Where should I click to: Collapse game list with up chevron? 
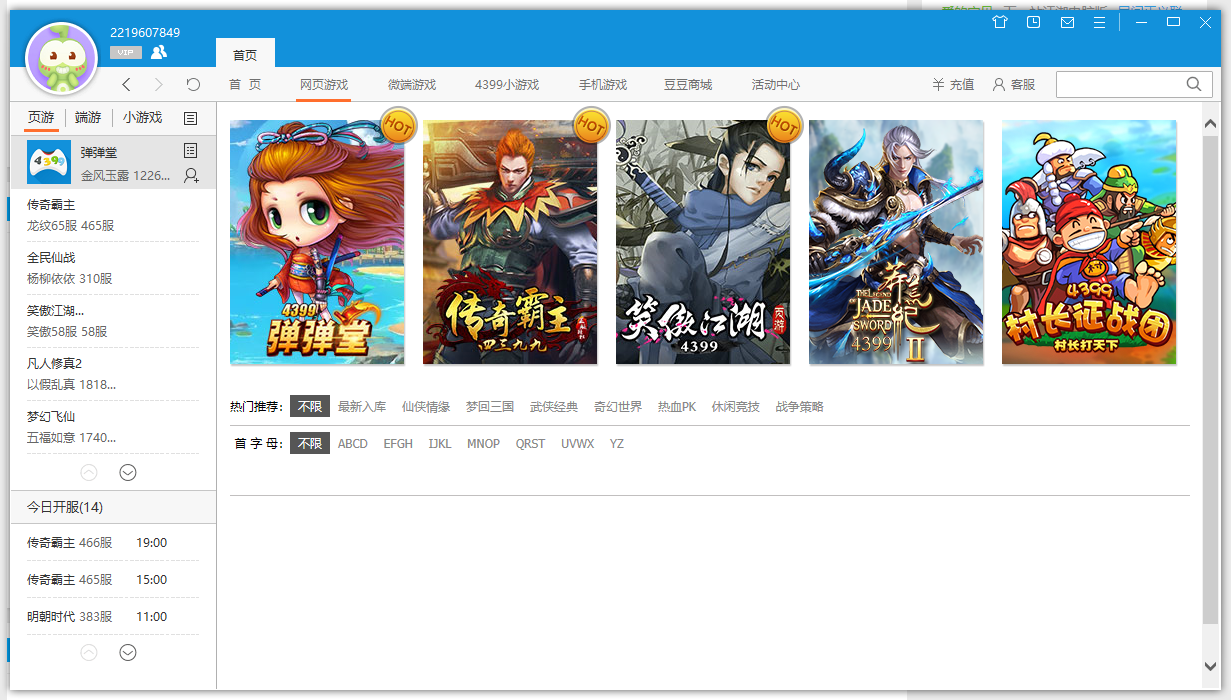coord(89,473)
